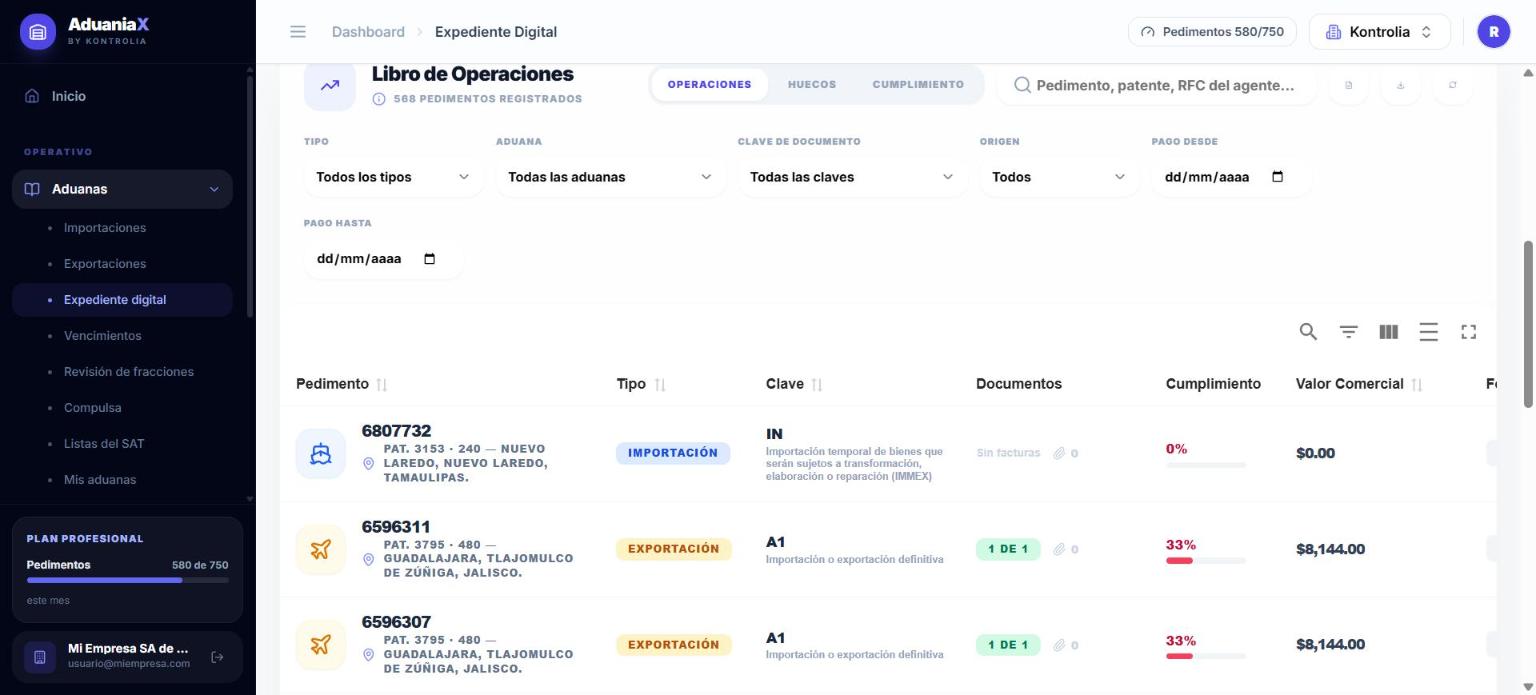The width and height of the screenshot is (1536, 695).
Task: Click the company icon beside Mi Empresa
Action: coord(40,657)
